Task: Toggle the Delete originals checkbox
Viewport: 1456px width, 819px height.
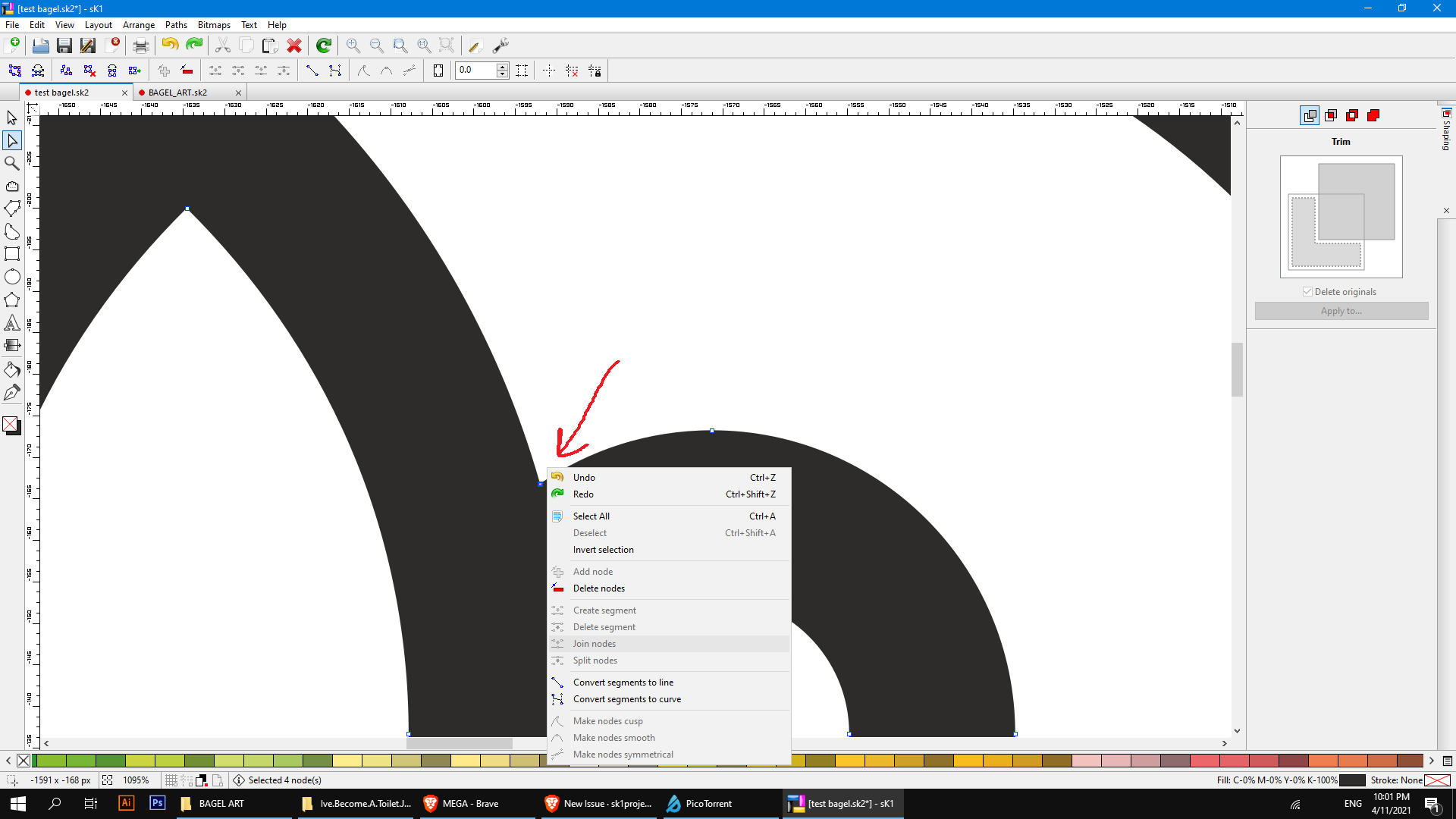Action: [1307, 292]
